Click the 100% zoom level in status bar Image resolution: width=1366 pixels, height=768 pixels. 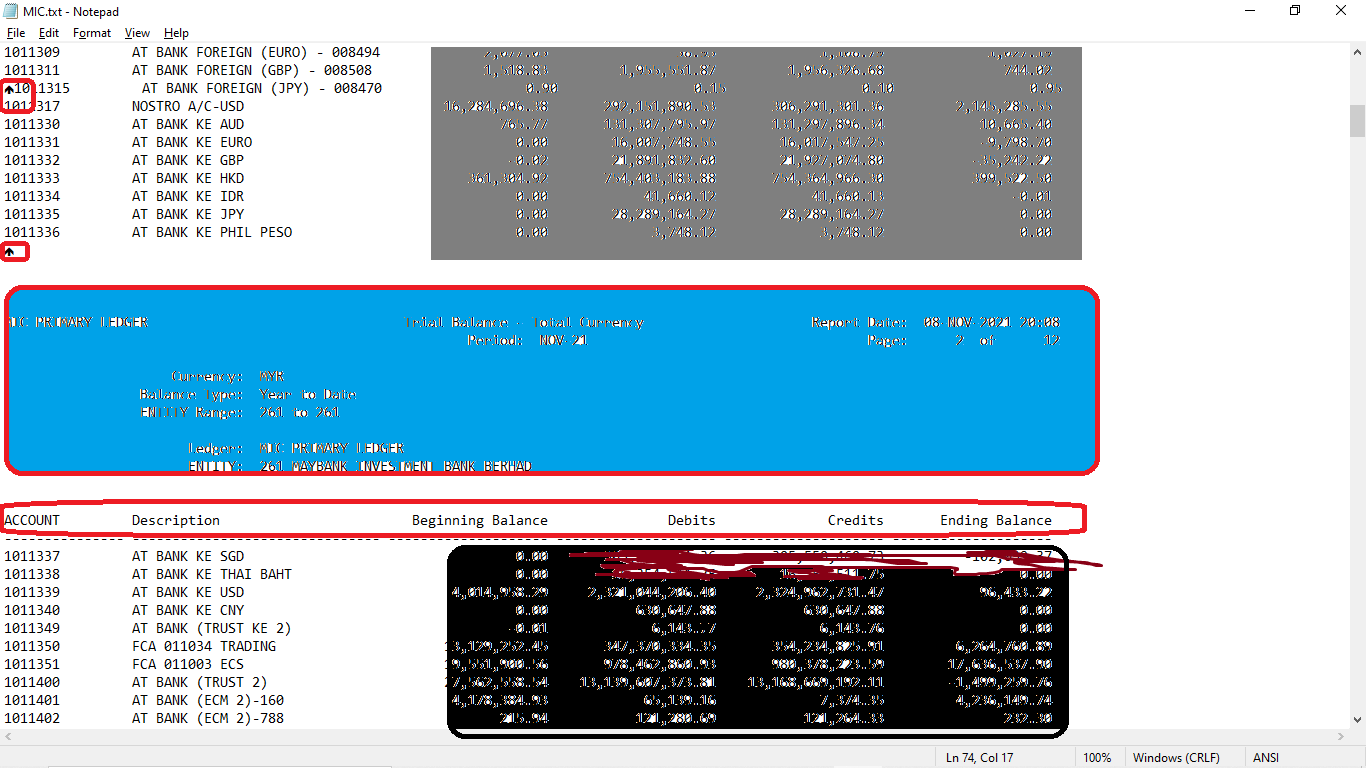point(1097,757)
